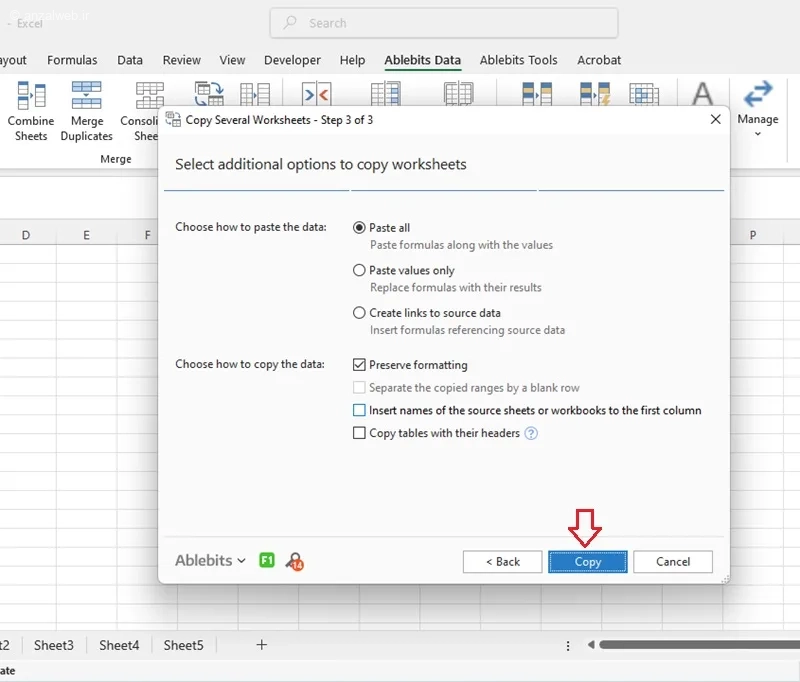800x682 pixels.
Task: Open help for Copy tables with headers
Action: (x=531, y=433)
